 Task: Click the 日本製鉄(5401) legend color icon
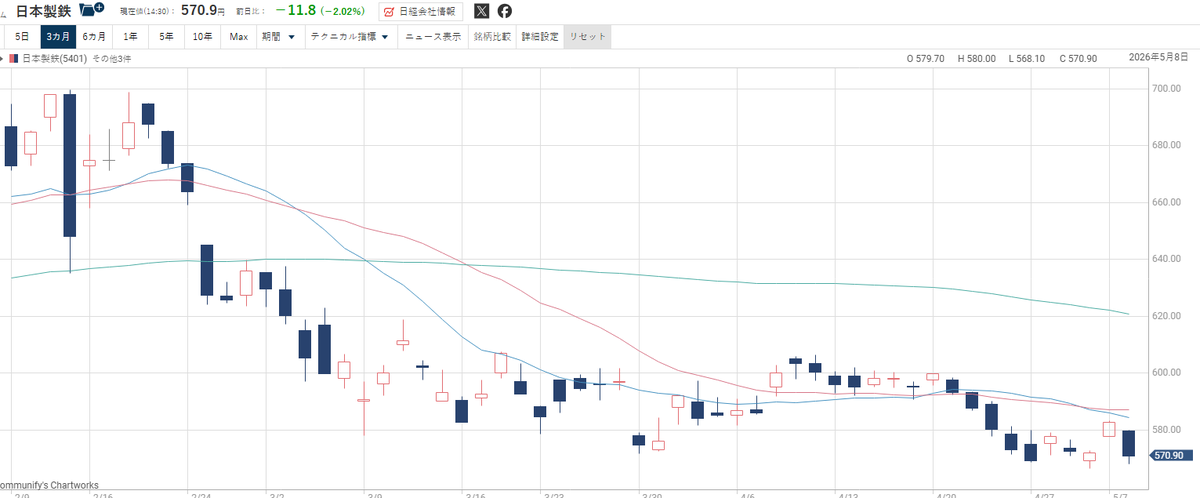[14, 59]
